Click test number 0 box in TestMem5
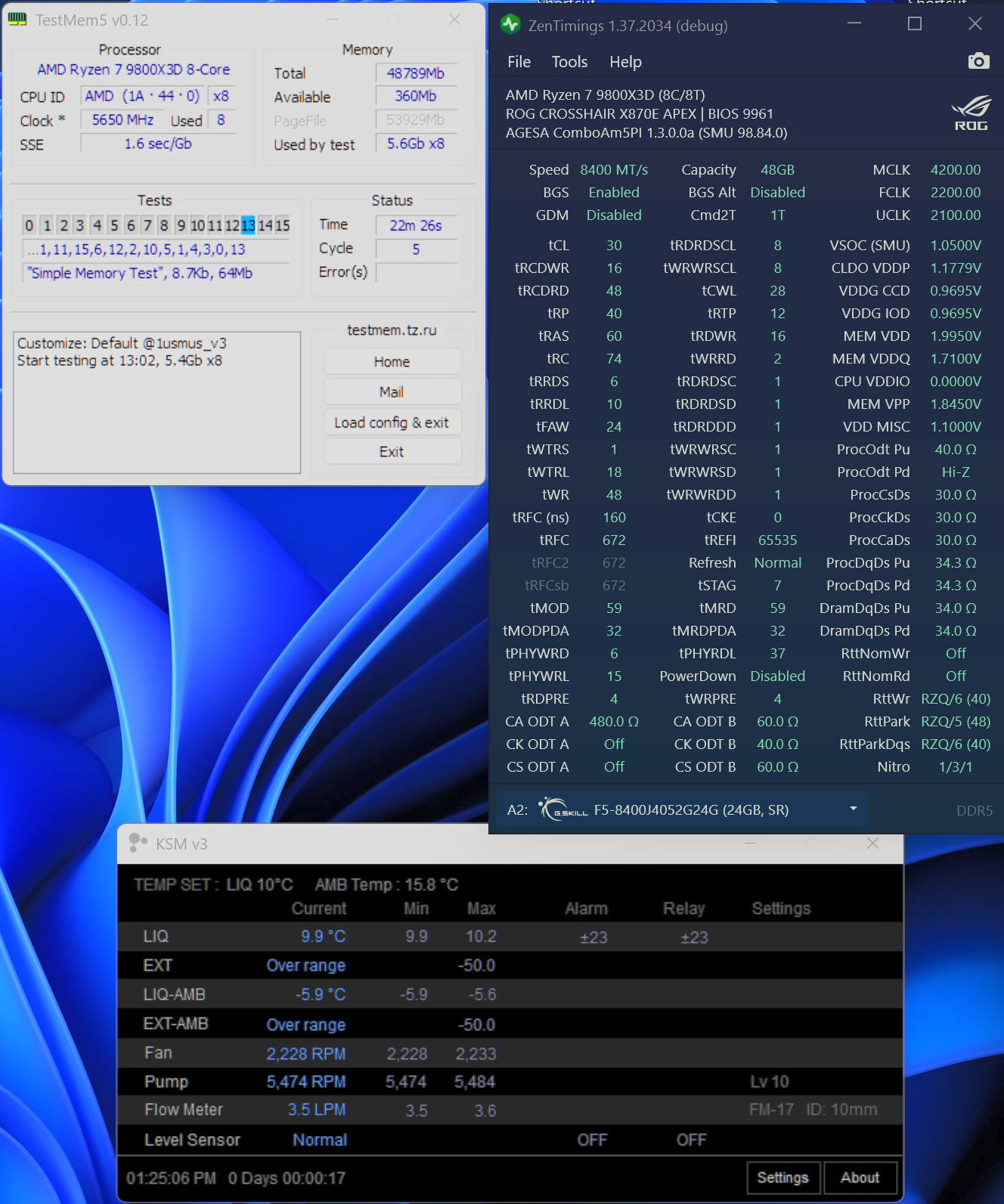This screenshot has height=1204, width=1004. [x=29, y=225]
